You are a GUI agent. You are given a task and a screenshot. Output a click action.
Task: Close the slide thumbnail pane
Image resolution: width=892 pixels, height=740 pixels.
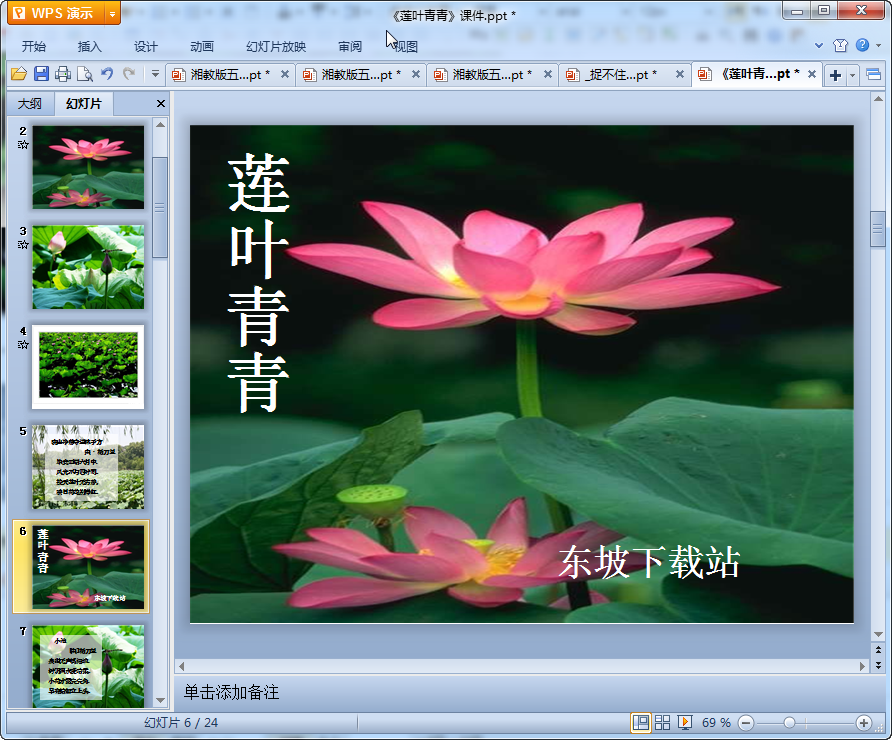pos(160,104)
